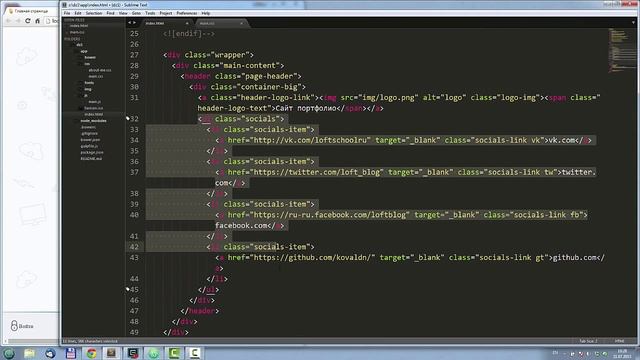Open the File menu in Sublime Text

click(67, 13)
